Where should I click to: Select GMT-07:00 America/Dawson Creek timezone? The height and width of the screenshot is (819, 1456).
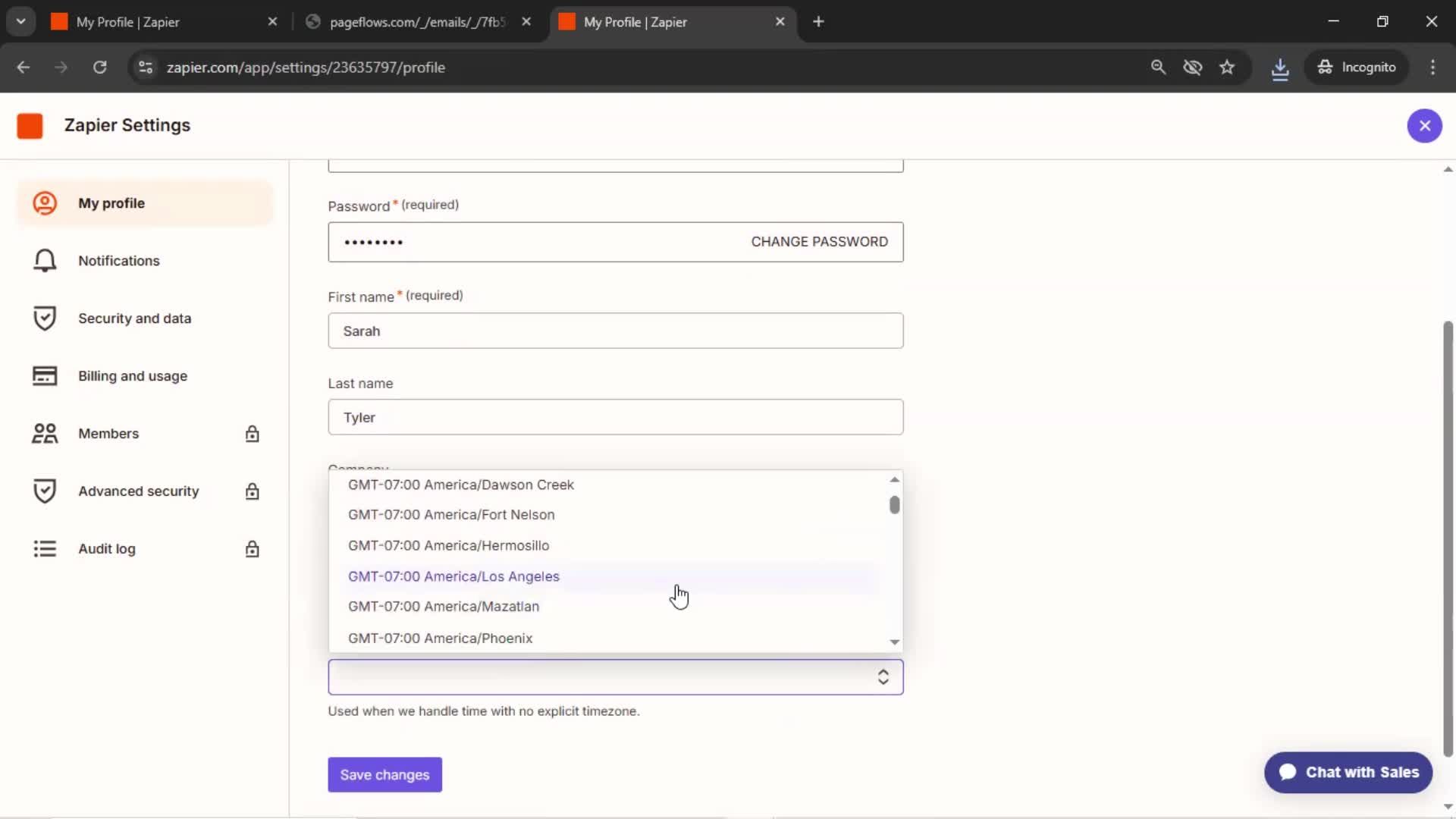(608, 485)
